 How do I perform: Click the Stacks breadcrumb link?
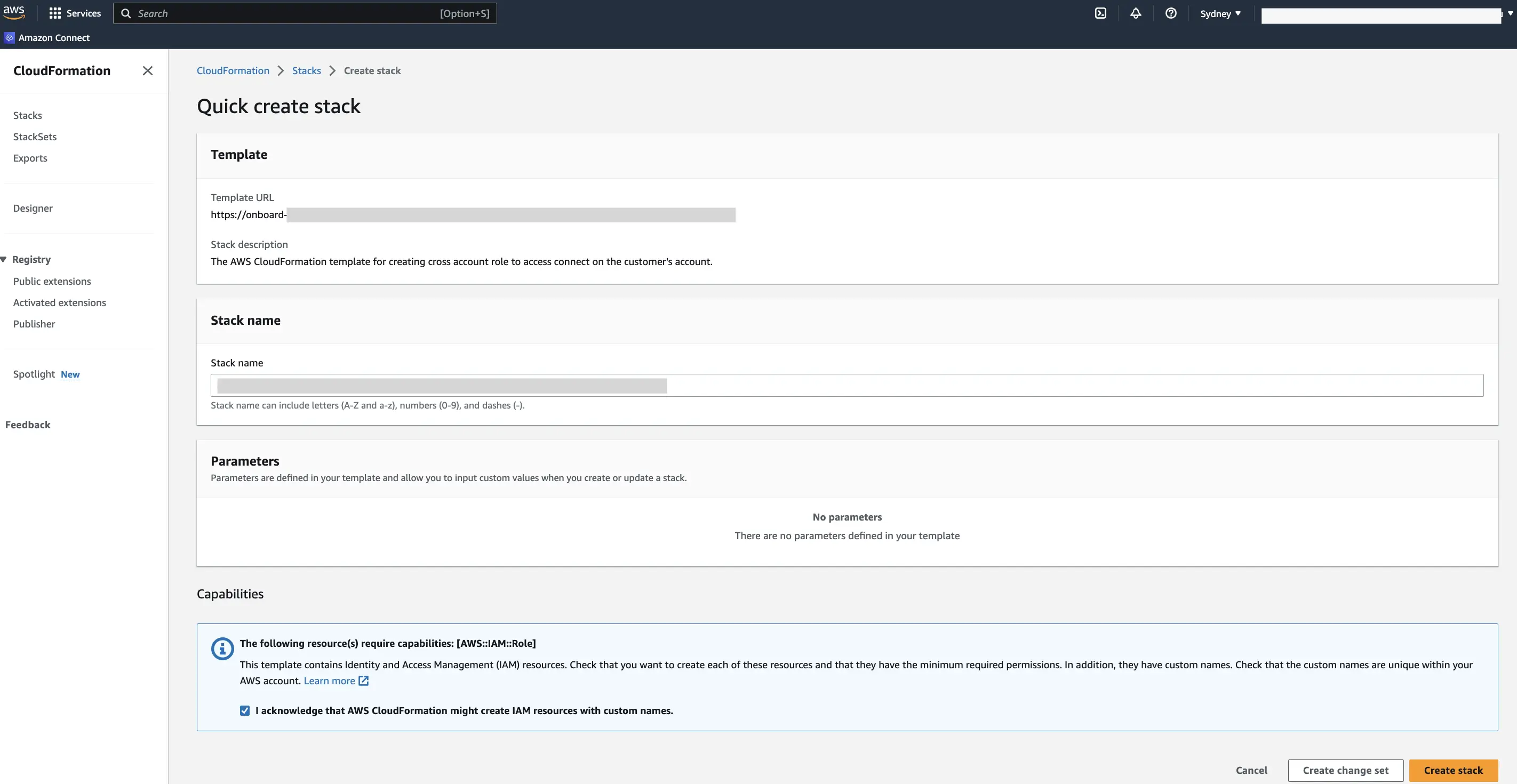pyautogui.click(x=306, y=71)
